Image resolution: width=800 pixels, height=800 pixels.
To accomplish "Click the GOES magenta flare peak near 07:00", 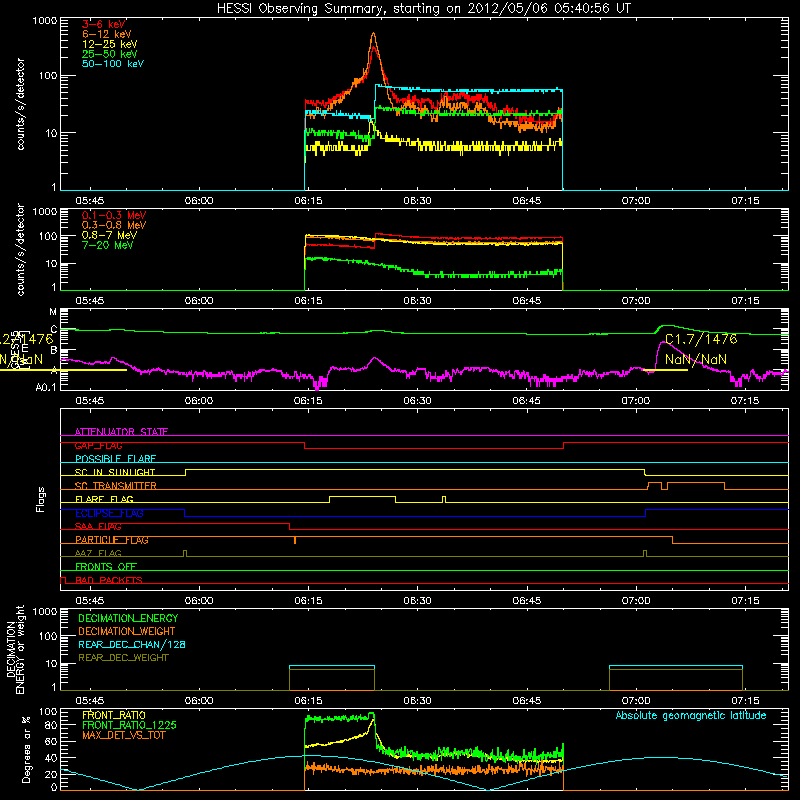I will coord(662,343).
